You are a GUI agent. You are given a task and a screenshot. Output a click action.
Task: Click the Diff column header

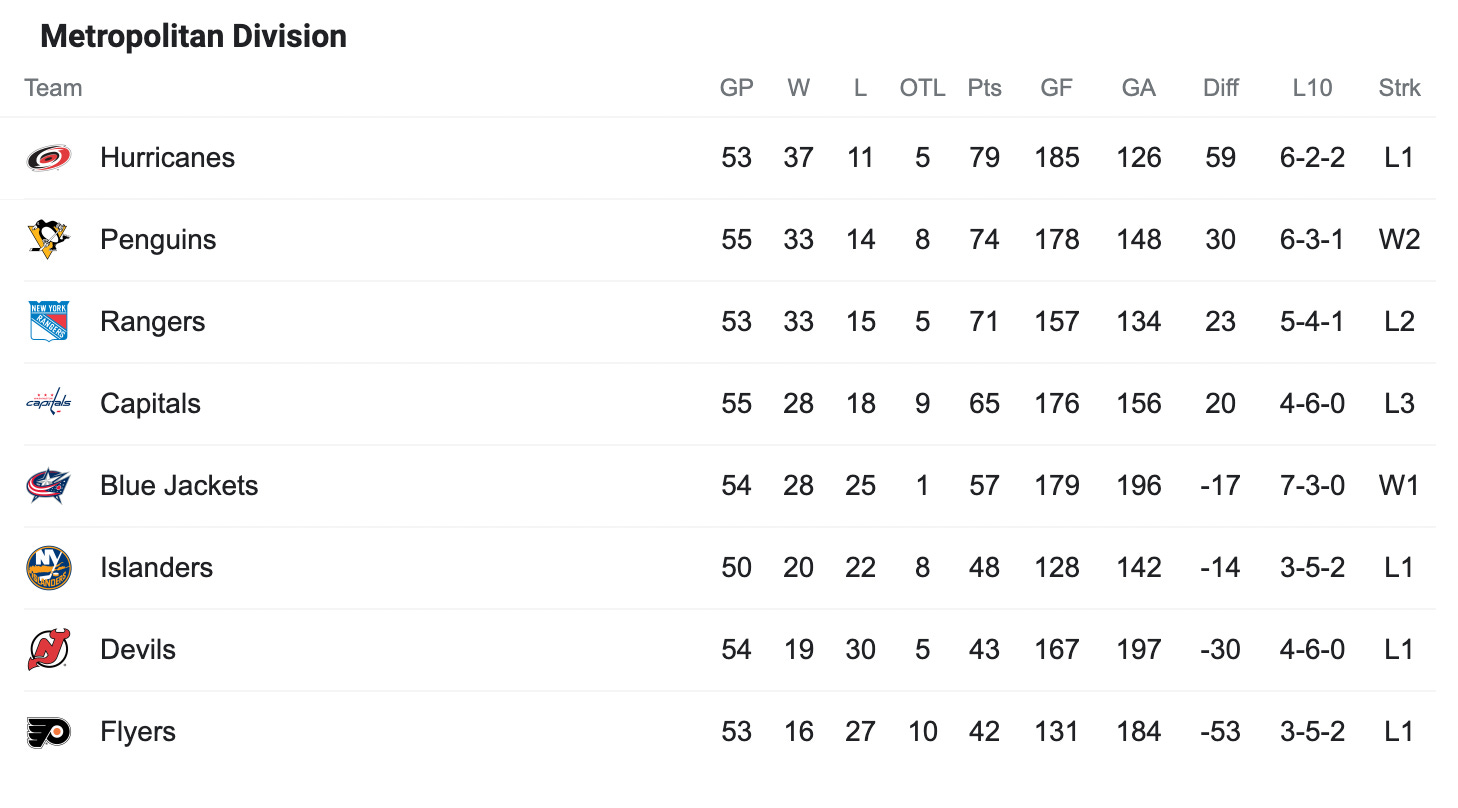tap(1220, 88)
